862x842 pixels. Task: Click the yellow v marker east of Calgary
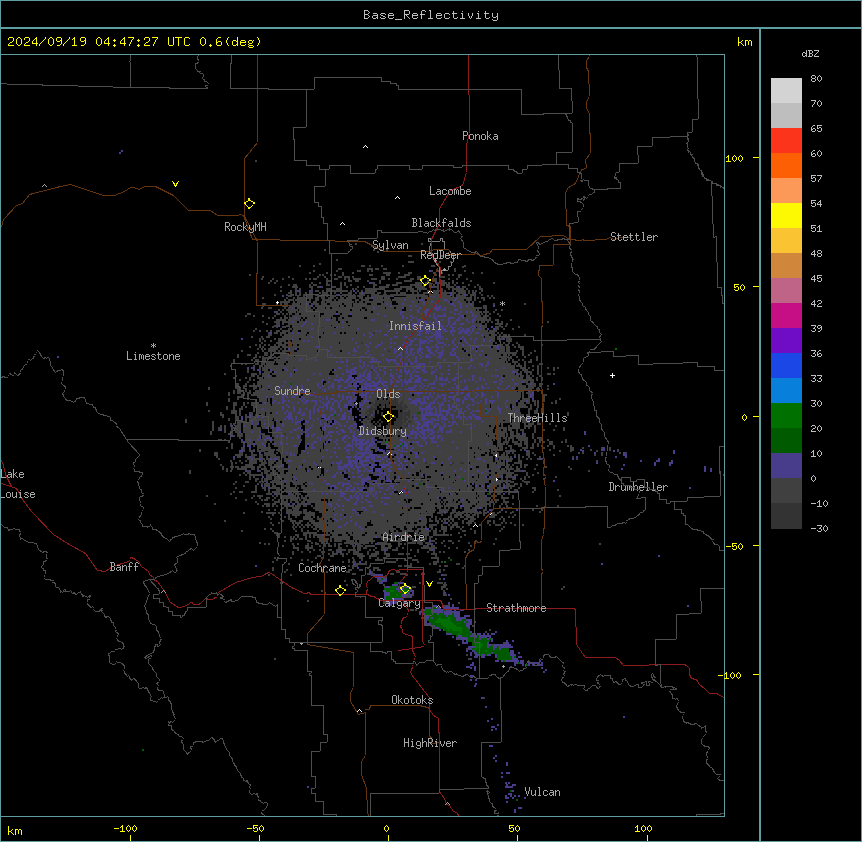(x=429, y=584)
